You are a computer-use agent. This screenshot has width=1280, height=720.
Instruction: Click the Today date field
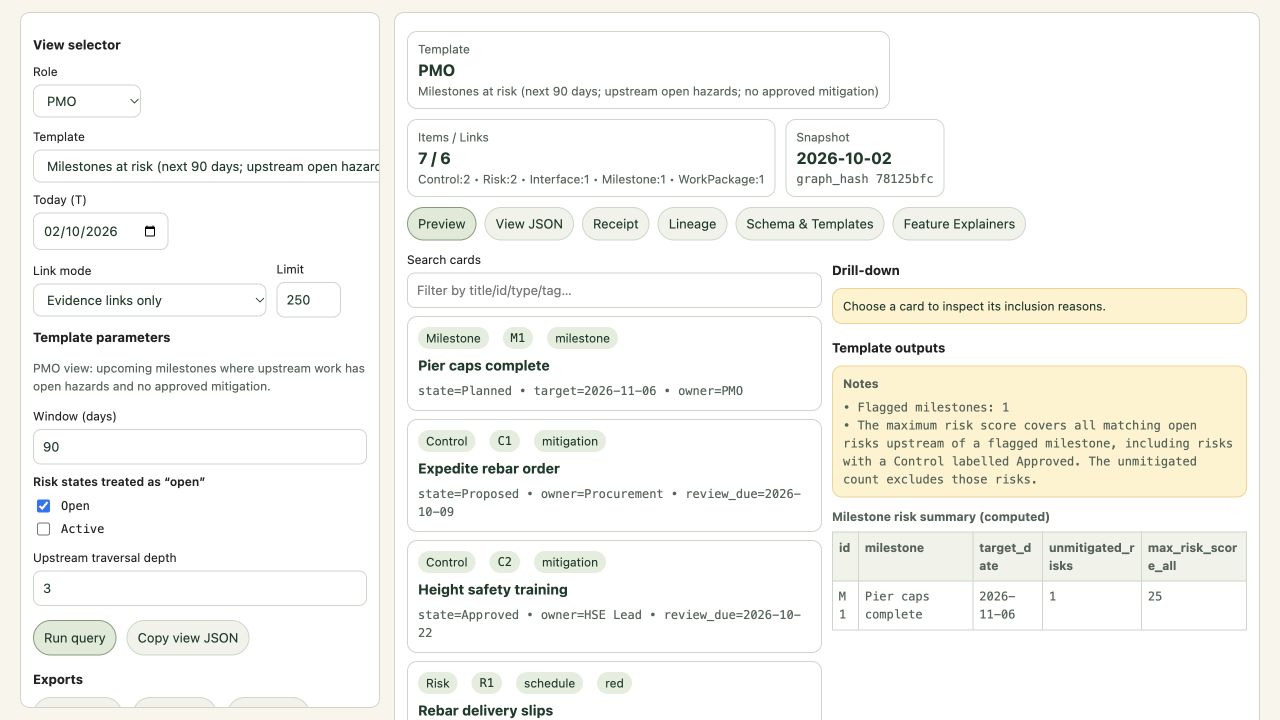click(100, 231)
